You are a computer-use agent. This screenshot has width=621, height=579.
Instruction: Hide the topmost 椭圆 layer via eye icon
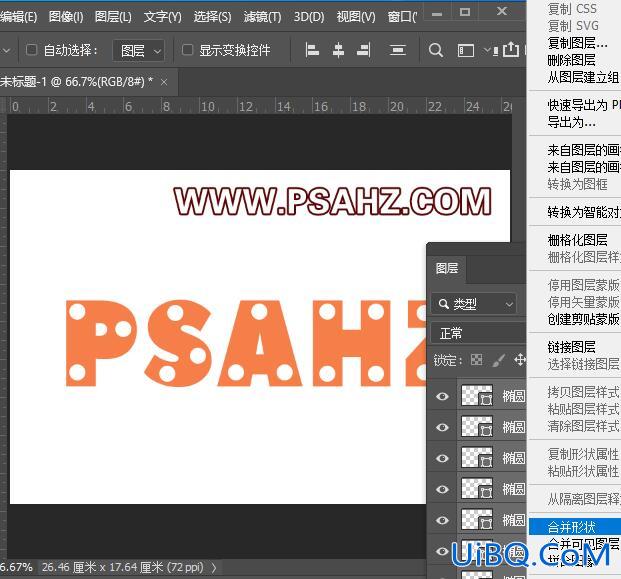tap(442, 396)
